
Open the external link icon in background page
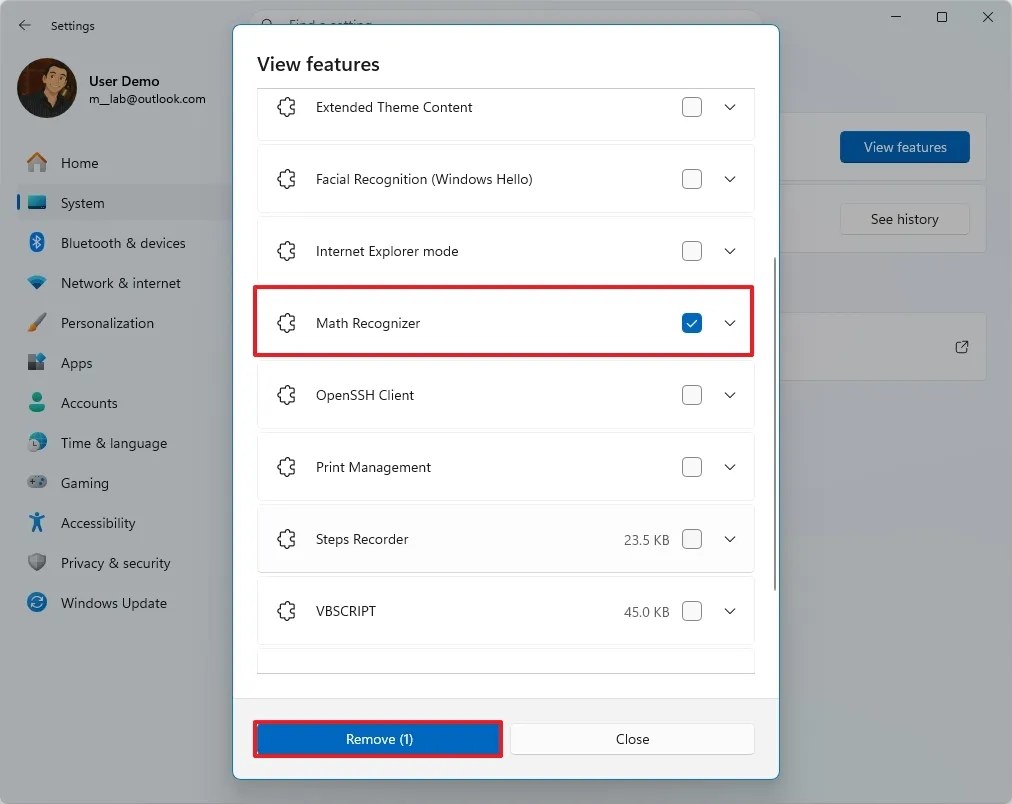(962, 347)
